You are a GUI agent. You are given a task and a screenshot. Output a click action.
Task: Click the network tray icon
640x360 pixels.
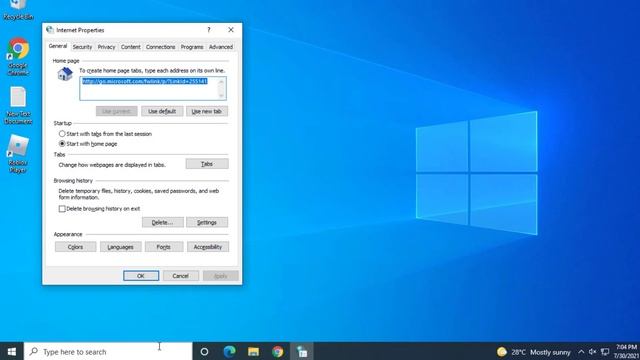click(x=605, y=352)
